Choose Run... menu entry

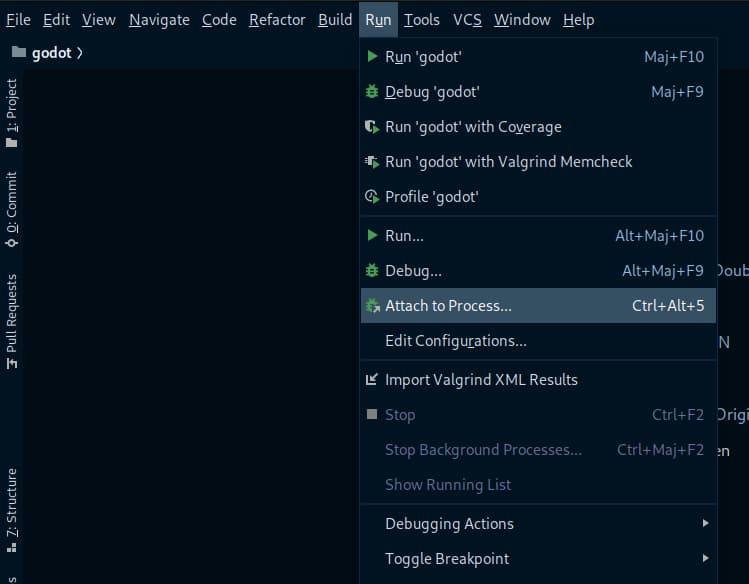(538, 235)
